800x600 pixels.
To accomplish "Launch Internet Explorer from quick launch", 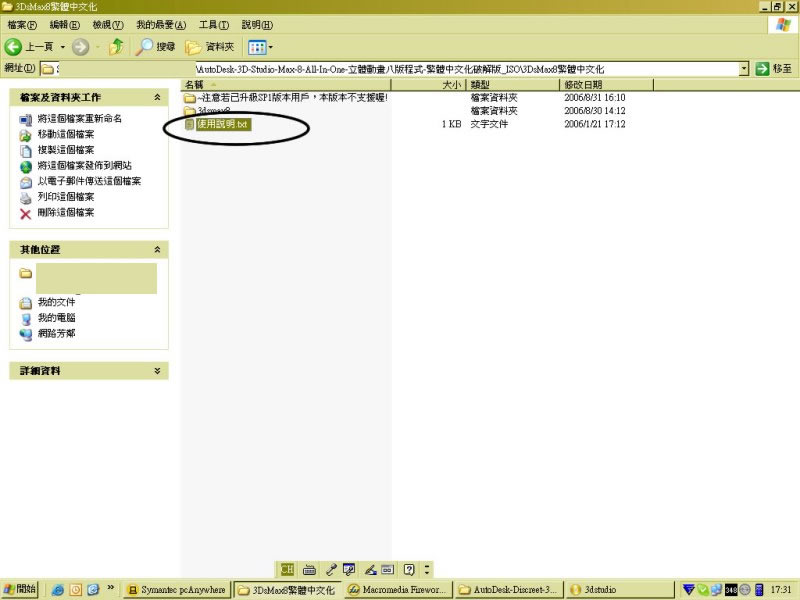I will [58, 590].
